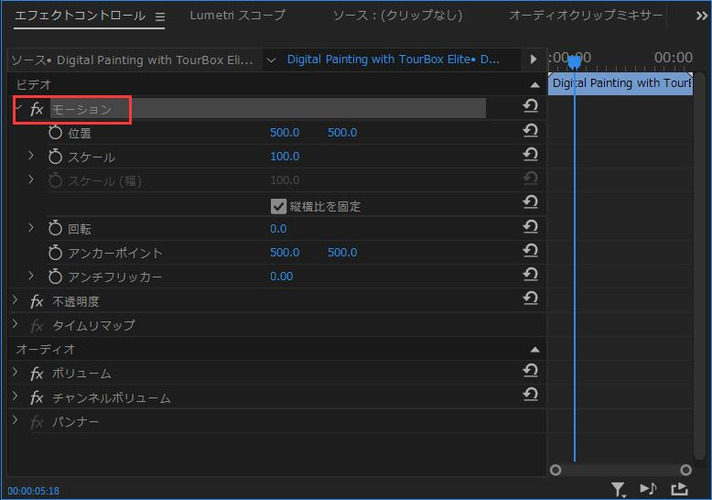Toggle the fx switch for 不透明度
The height and width of the screenshot is (500, 712).
point(37,302)
